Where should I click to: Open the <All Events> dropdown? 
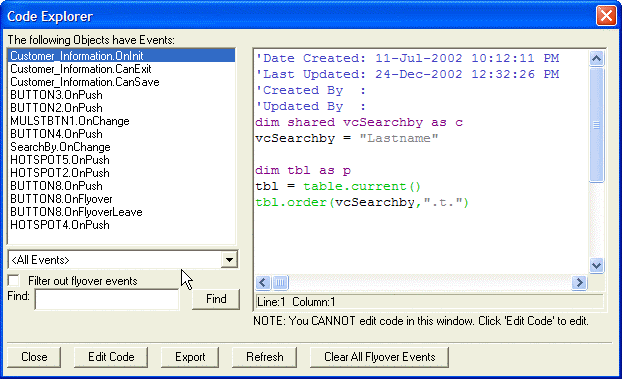229,260
